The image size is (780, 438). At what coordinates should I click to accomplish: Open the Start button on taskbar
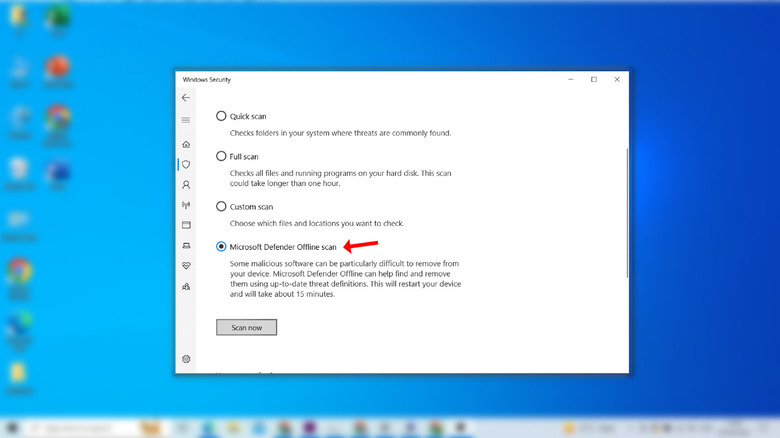[12, 428]
